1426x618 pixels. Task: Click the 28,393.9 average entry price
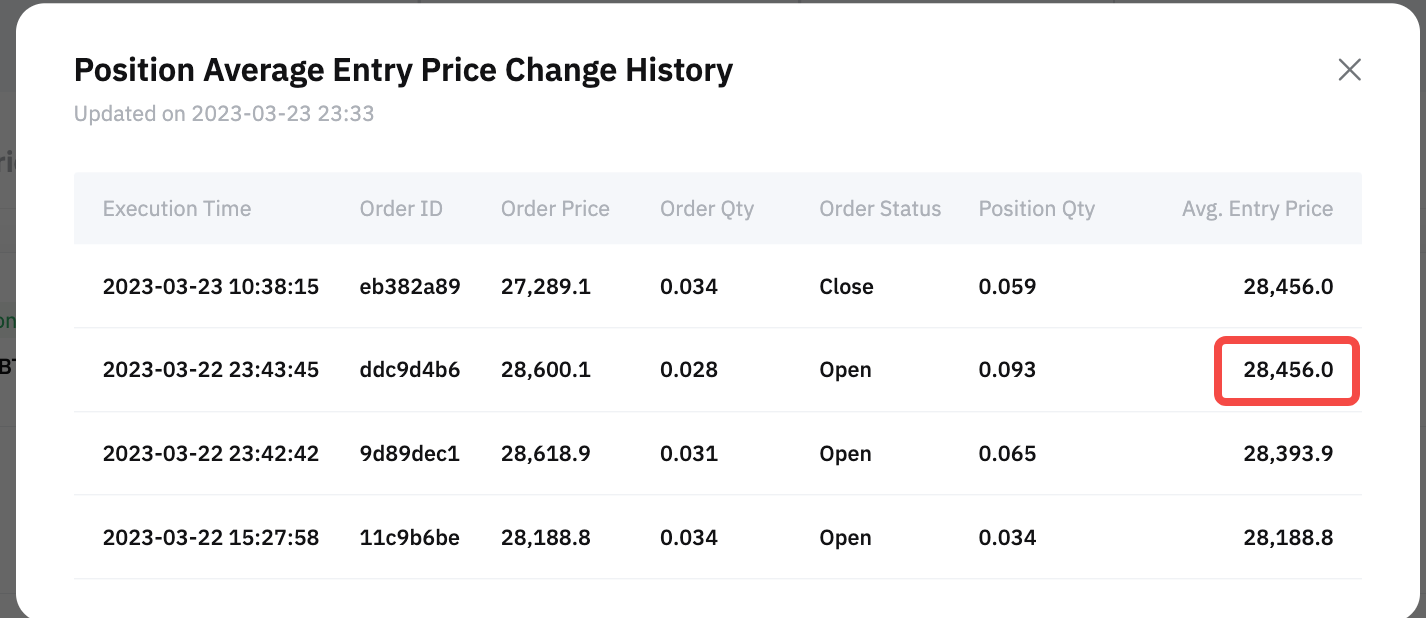[x=1288, y=454]
